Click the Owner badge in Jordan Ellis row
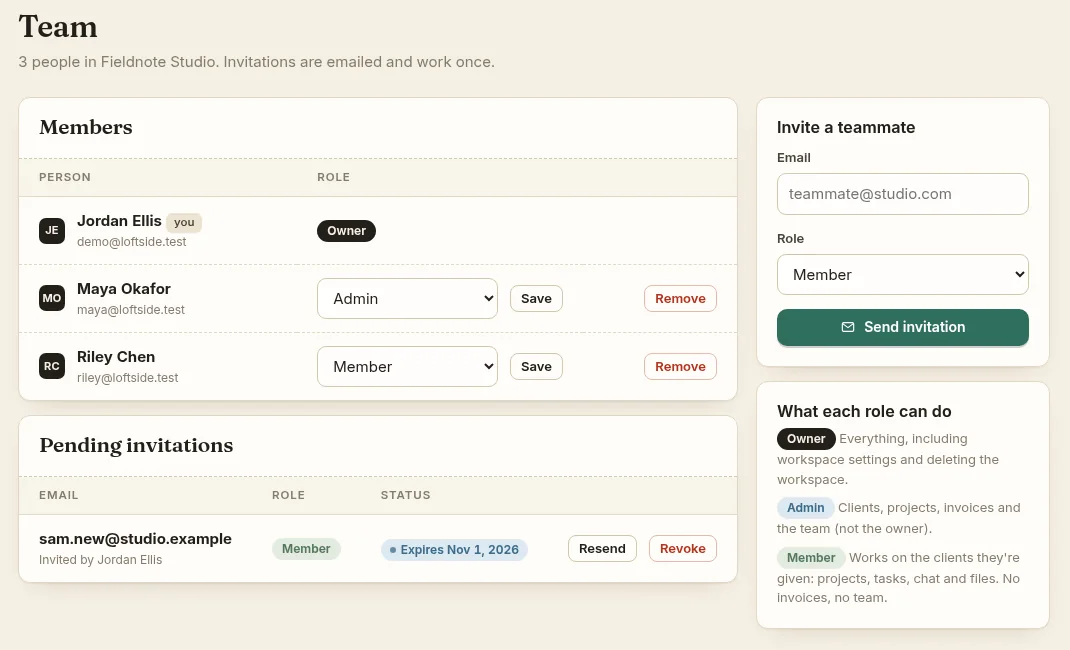Screen dimensions: 1070x650 (x=346, y=231)
